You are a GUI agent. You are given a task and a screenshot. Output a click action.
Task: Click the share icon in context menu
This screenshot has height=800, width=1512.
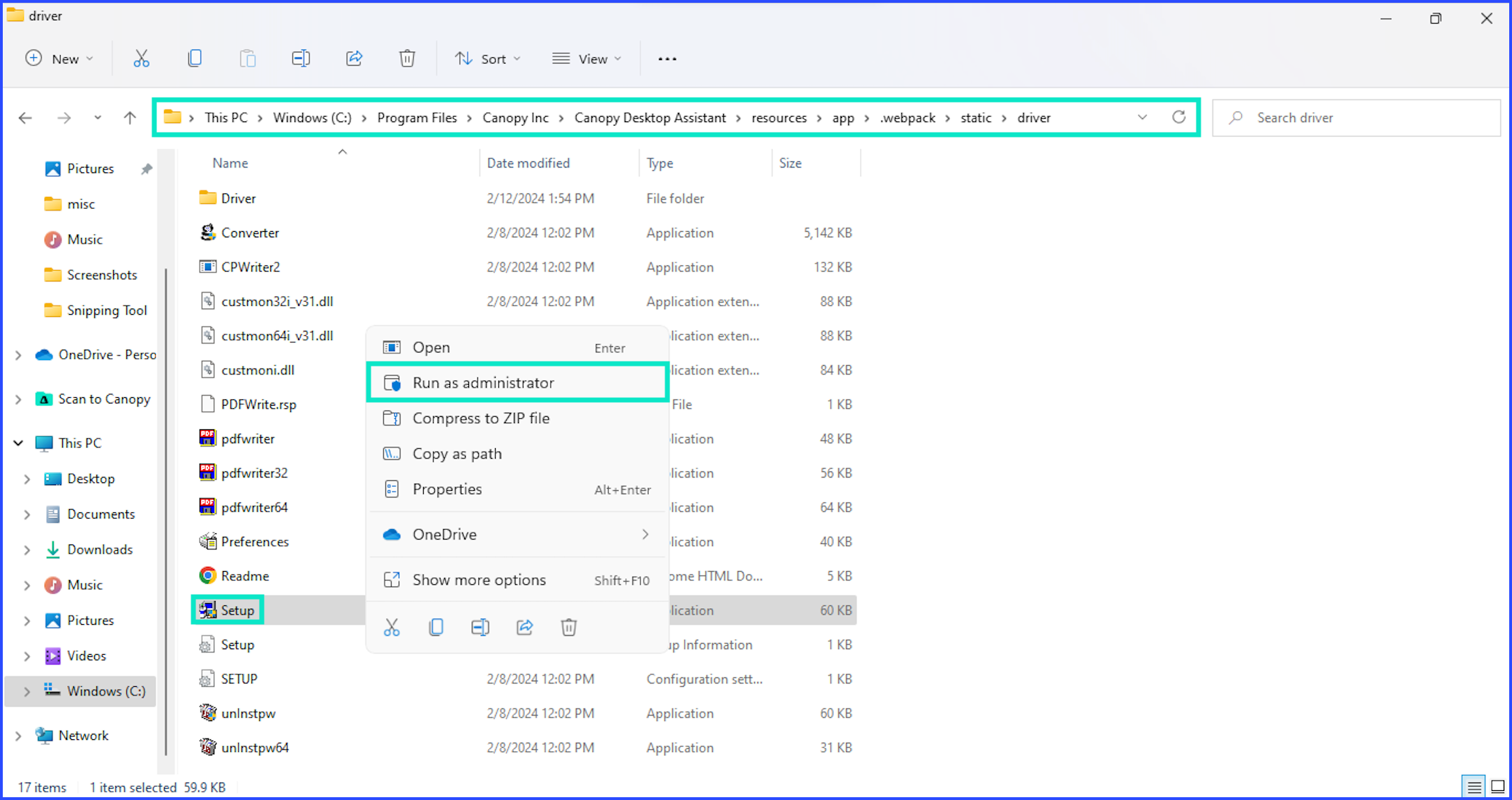(x=525, y=627)
